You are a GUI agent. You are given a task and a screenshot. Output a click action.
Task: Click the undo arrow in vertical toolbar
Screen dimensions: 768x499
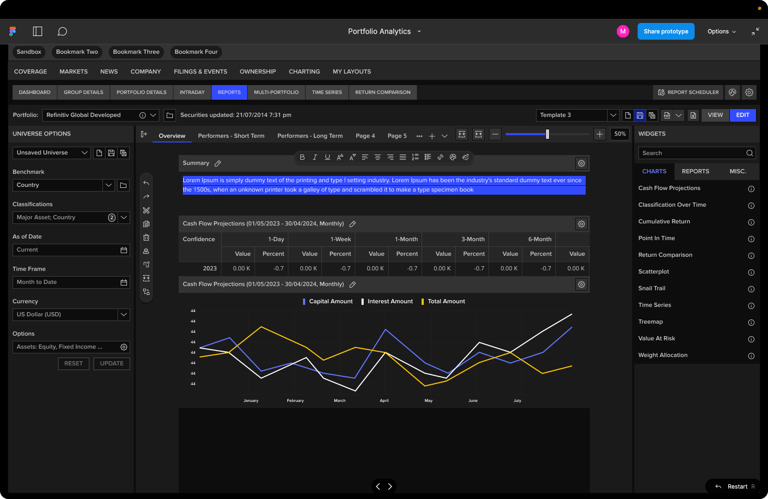146,183
